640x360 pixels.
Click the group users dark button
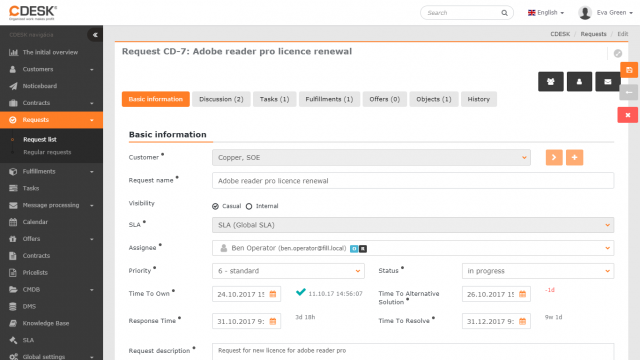(x=551, y=82)
